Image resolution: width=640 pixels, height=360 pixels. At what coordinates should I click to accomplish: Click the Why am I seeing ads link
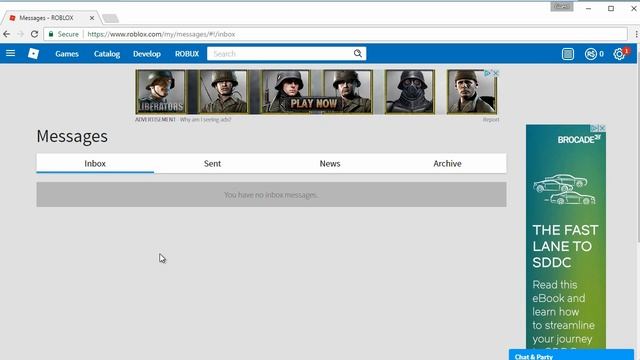click(x=205, y=120)
